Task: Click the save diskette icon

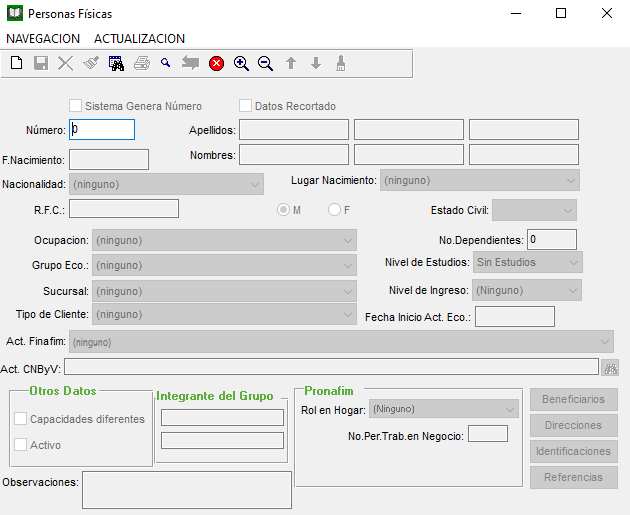Action: [x=41, y=63]
